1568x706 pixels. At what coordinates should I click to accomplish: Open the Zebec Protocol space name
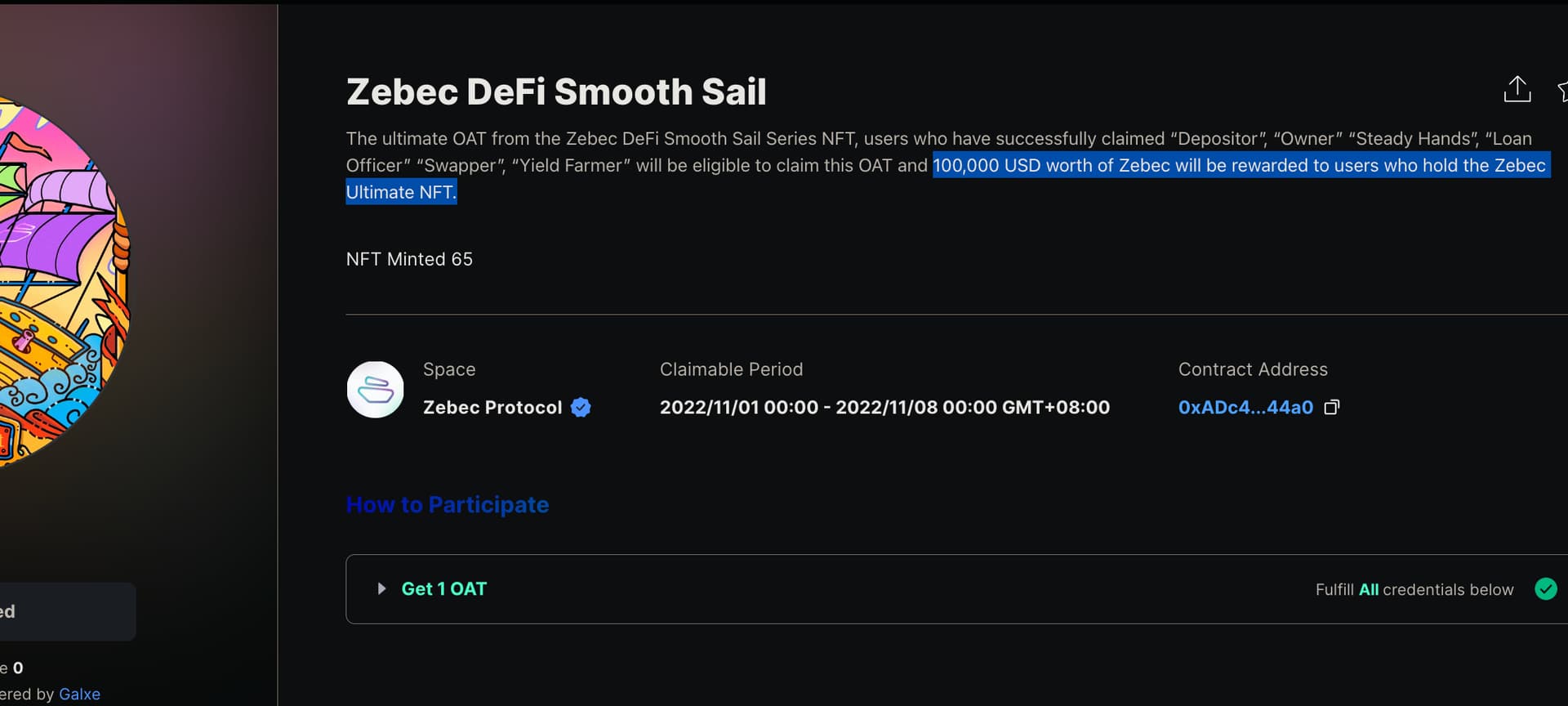[x=492, y=407]
